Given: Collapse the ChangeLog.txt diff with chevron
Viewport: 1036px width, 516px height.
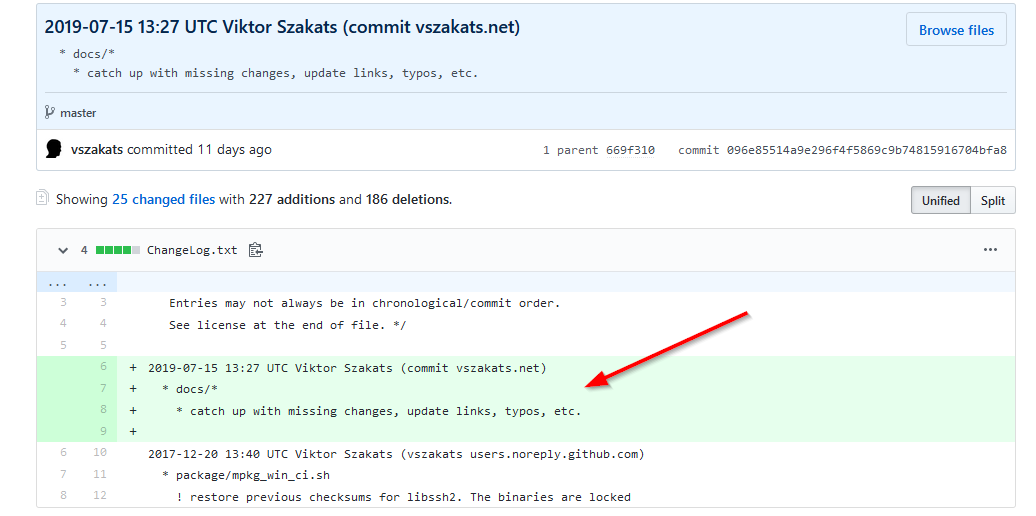Looking at the screenshot, I should coord(63,250).
